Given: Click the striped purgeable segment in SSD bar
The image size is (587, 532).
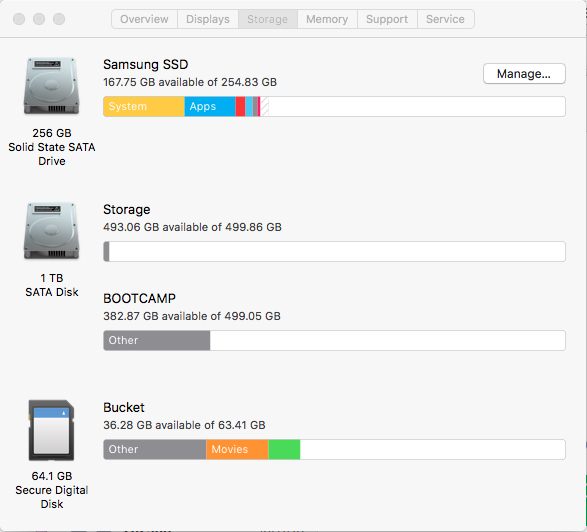Looking at the screenshot, I should 264,107.
